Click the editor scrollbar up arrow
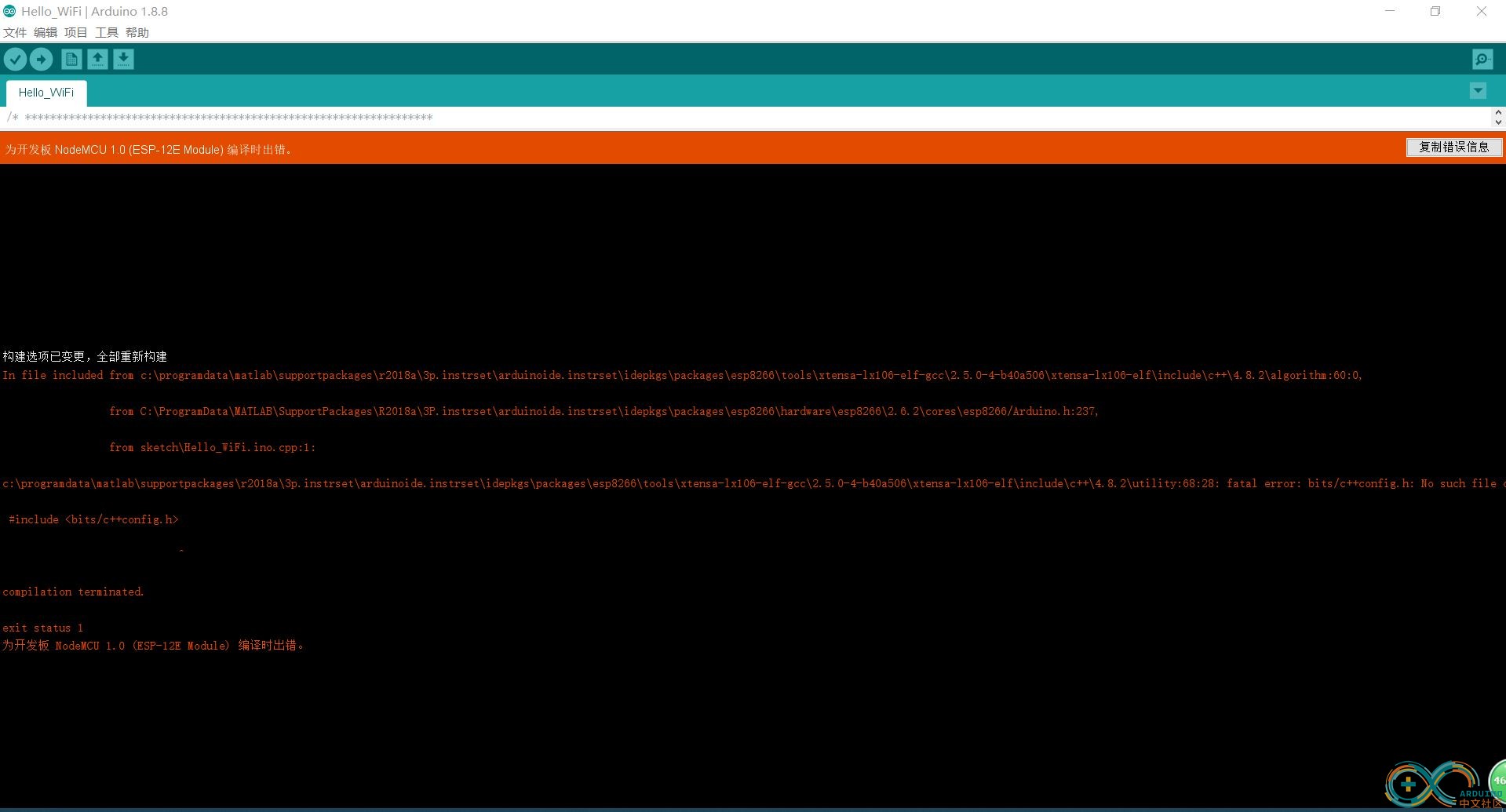Viewport: 1506px width, 812px height. click(x=1498, y=113)
